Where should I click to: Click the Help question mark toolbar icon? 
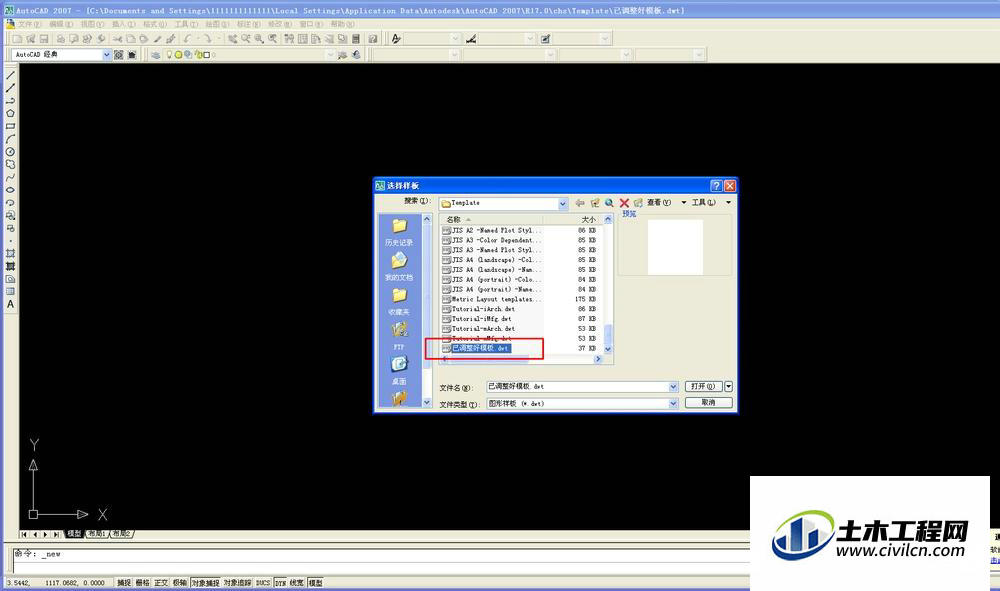pos(373,39)
